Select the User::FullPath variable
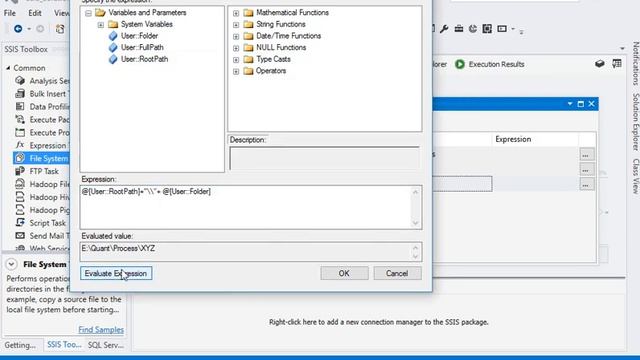Image resolution: width=640 pixels, height=360 pixels. [x=142, y=47]
